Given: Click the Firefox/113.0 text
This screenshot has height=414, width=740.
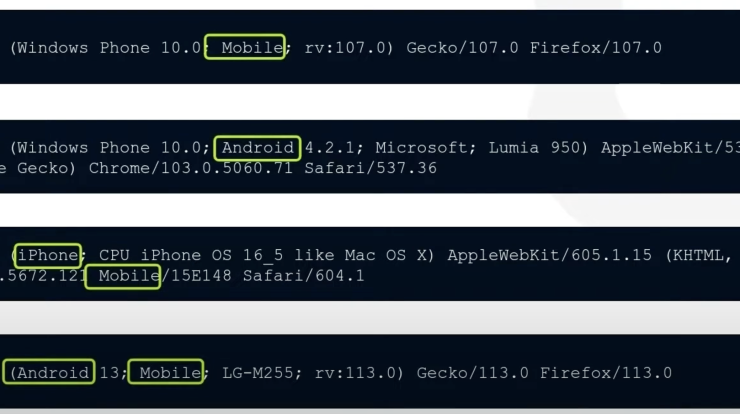Looking at the screenshot, I should click(x=606, y=373).
